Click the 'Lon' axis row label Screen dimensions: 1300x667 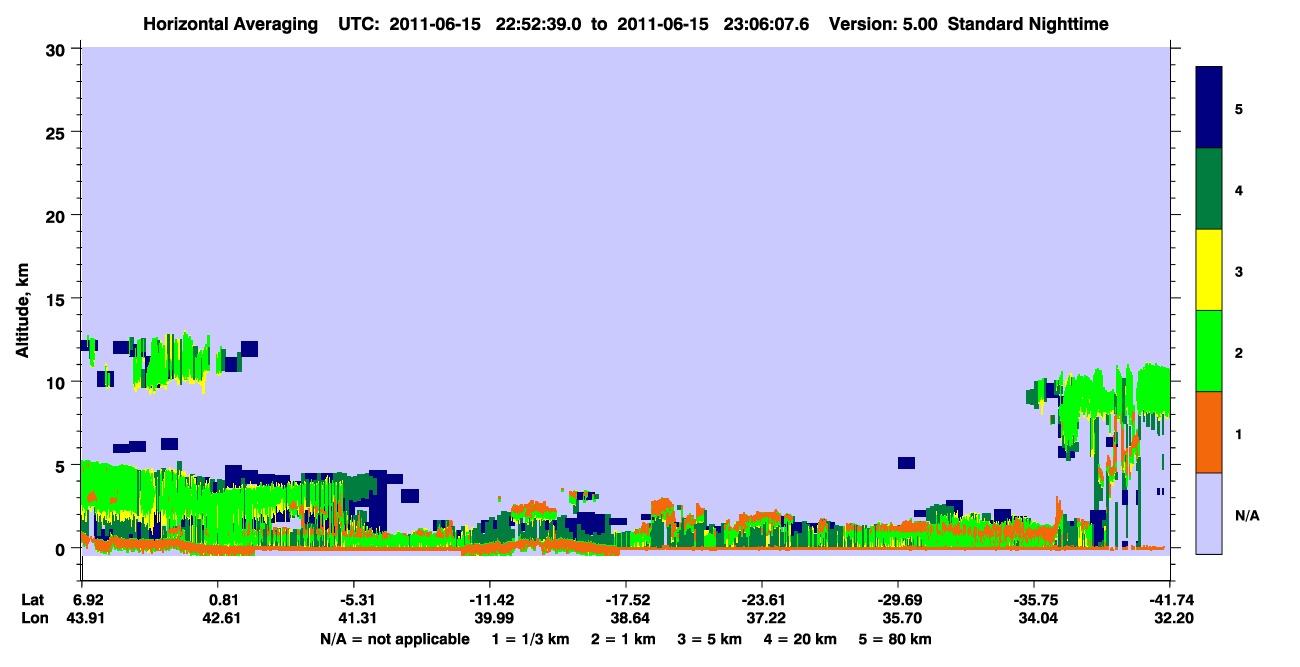point(33,618)
